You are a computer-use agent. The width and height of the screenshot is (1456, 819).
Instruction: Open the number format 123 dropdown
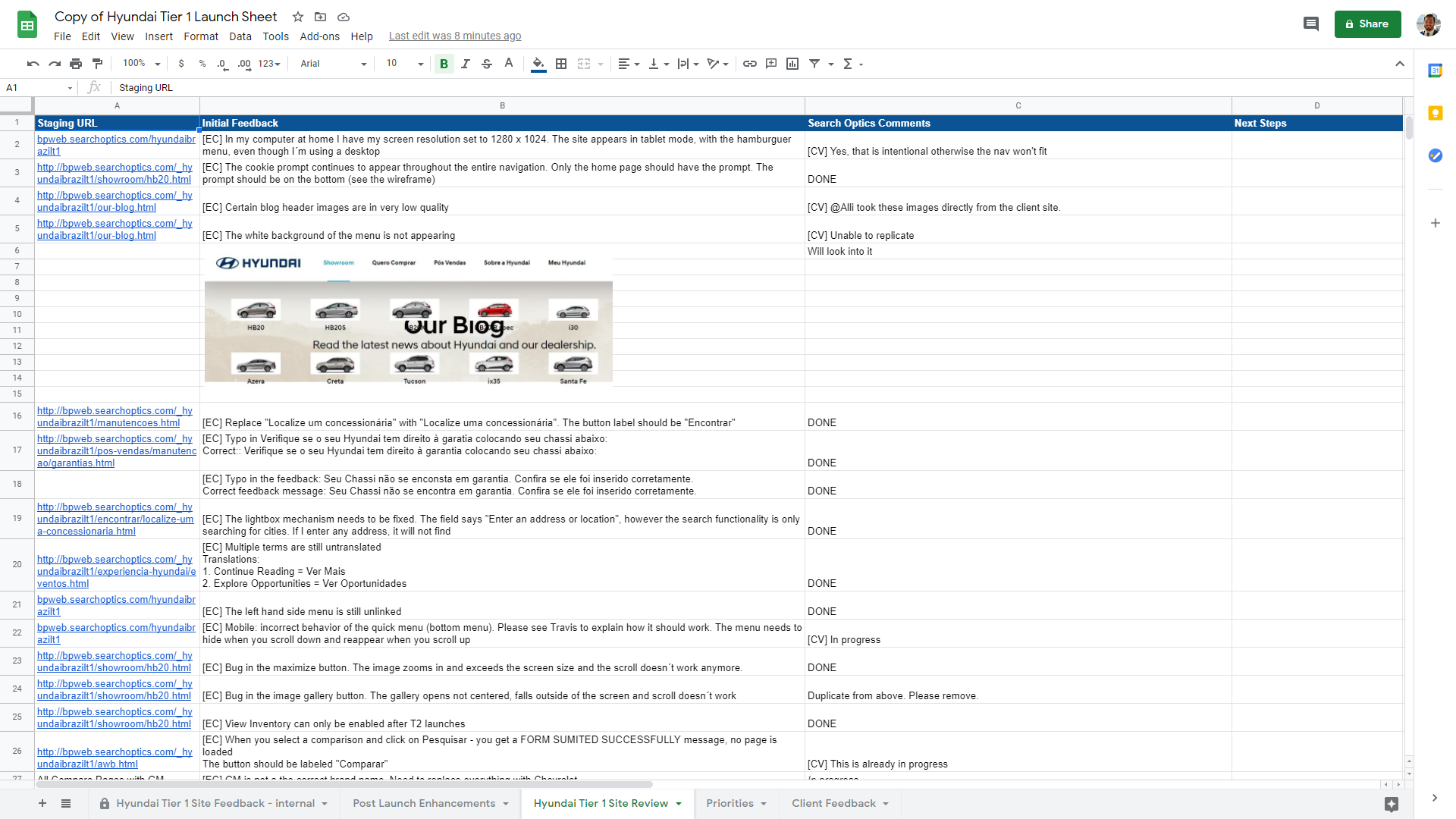[269, 64]
